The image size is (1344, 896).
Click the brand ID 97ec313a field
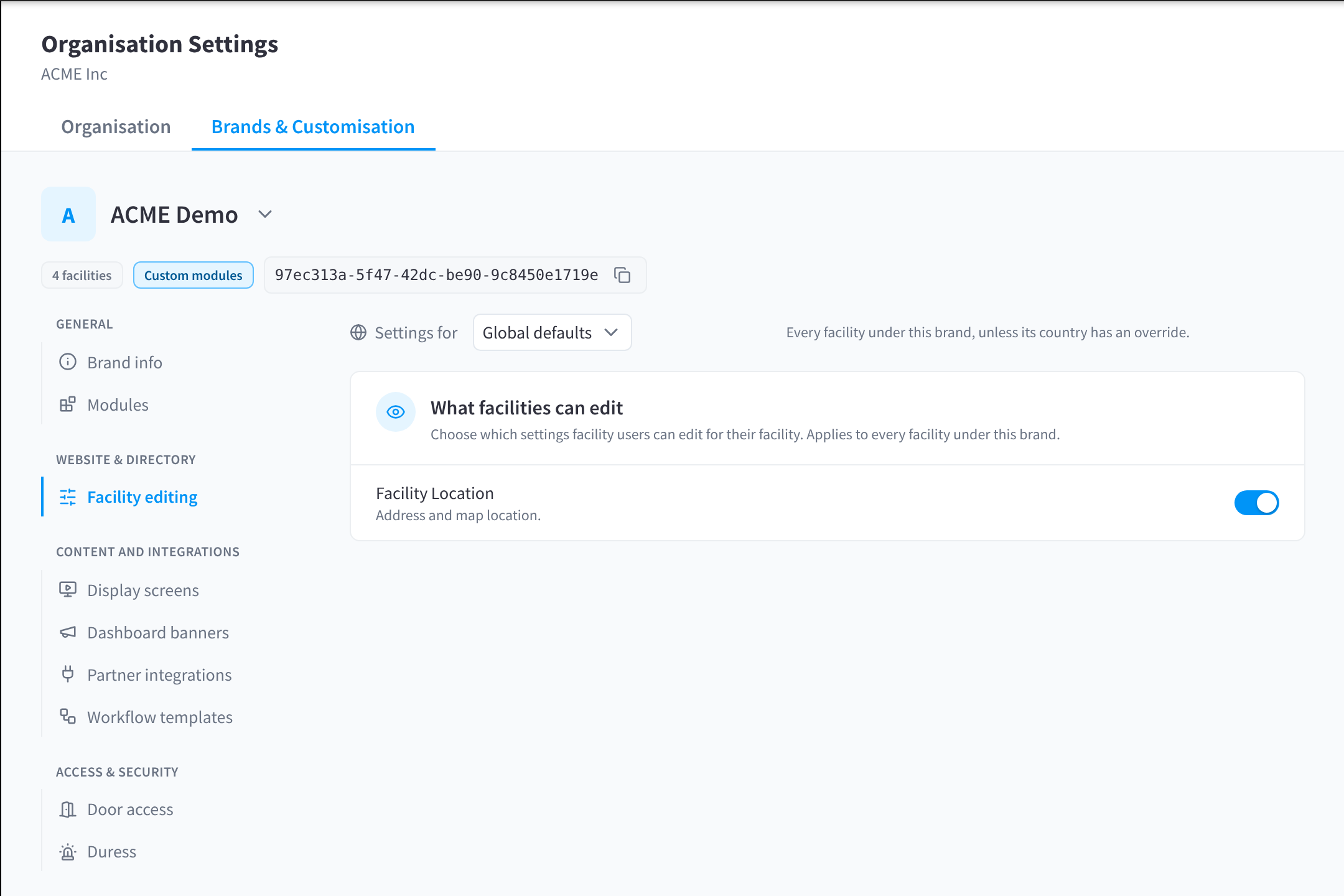click(455, 275)
